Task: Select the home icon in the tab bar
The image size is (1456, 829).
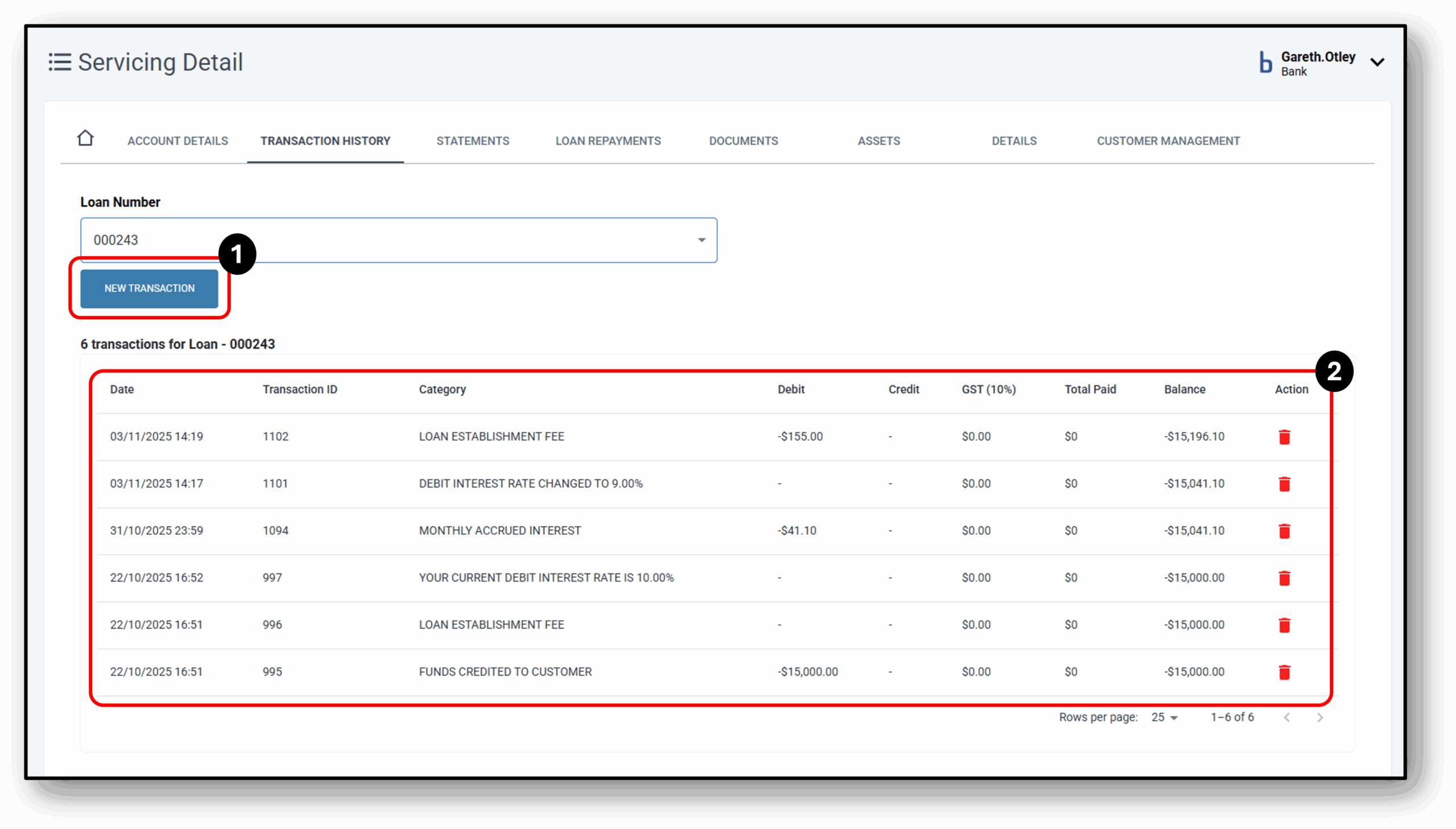Action: pos(85,138)
